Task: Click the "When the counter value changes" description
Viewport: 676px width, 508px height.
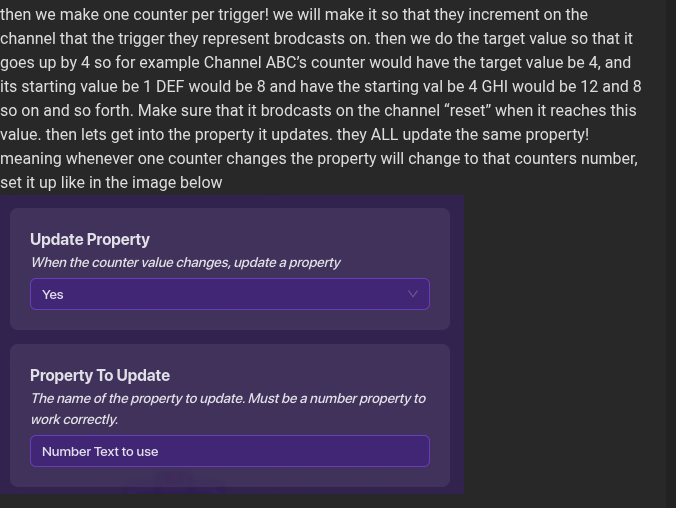Action: [x=185, y=262]
